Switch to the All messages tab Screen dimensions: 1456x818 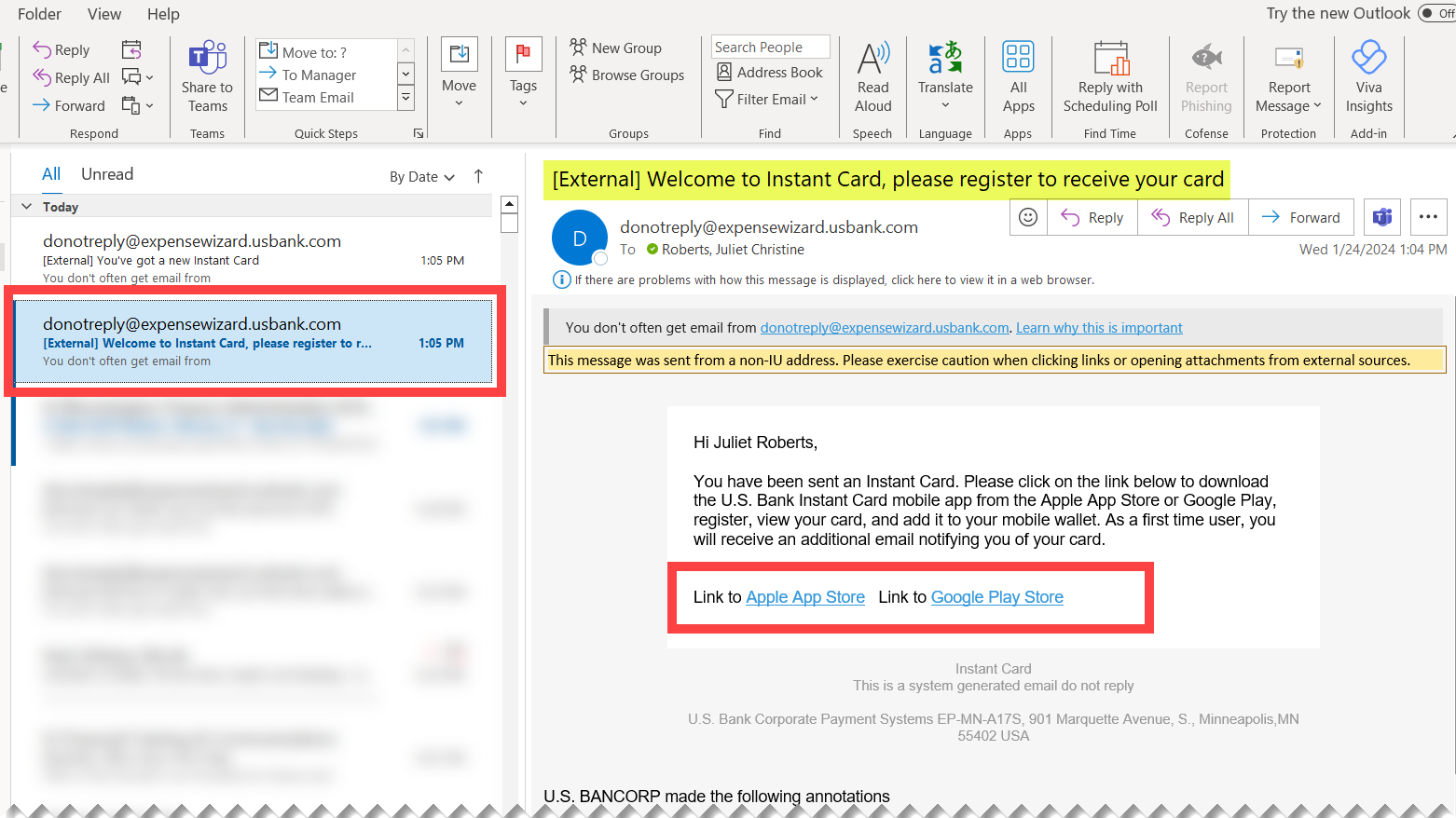[x=51, y=174]
